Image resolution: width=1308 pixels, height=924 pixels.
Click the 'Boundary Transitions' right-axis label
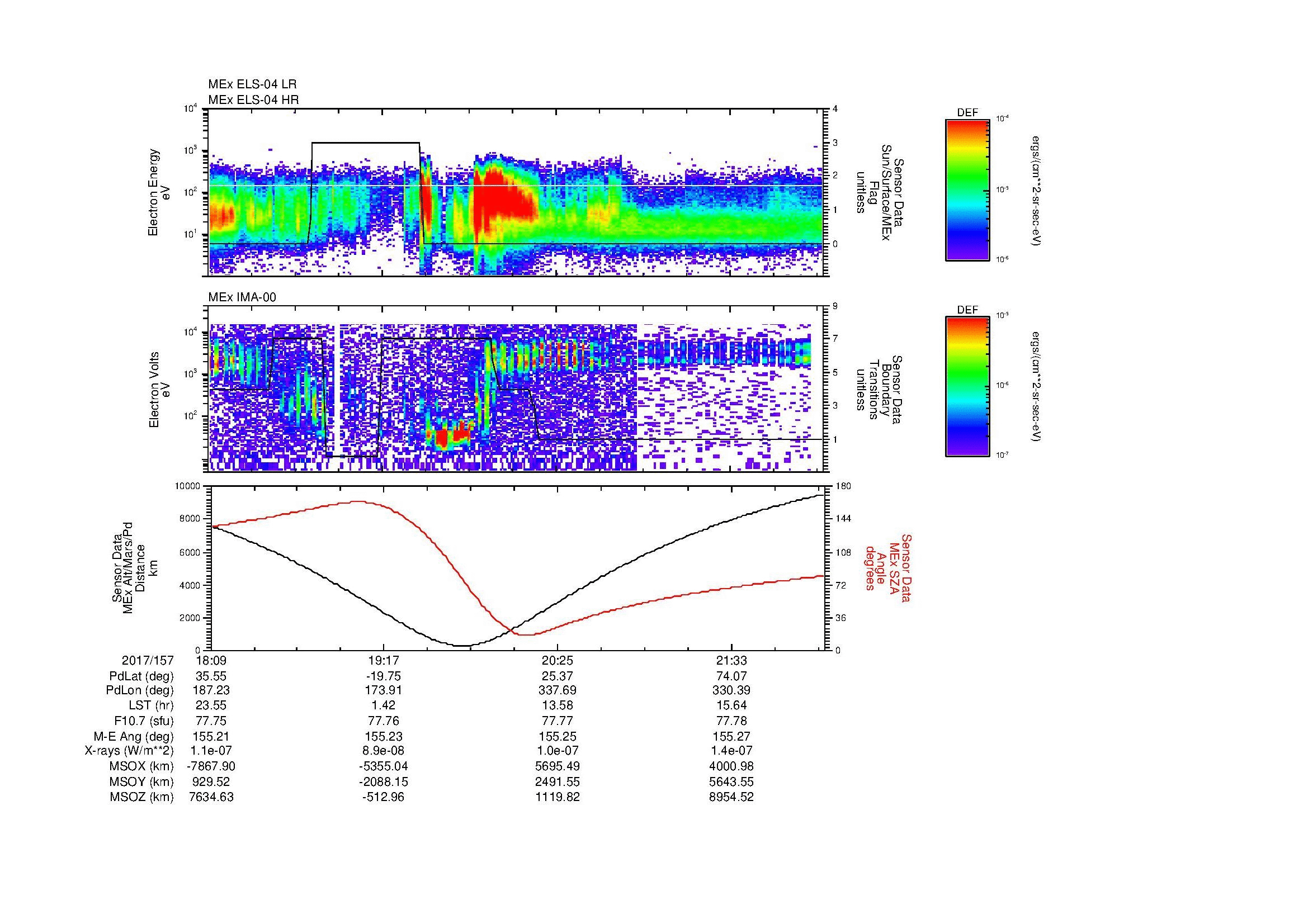(x=879, y=390)
